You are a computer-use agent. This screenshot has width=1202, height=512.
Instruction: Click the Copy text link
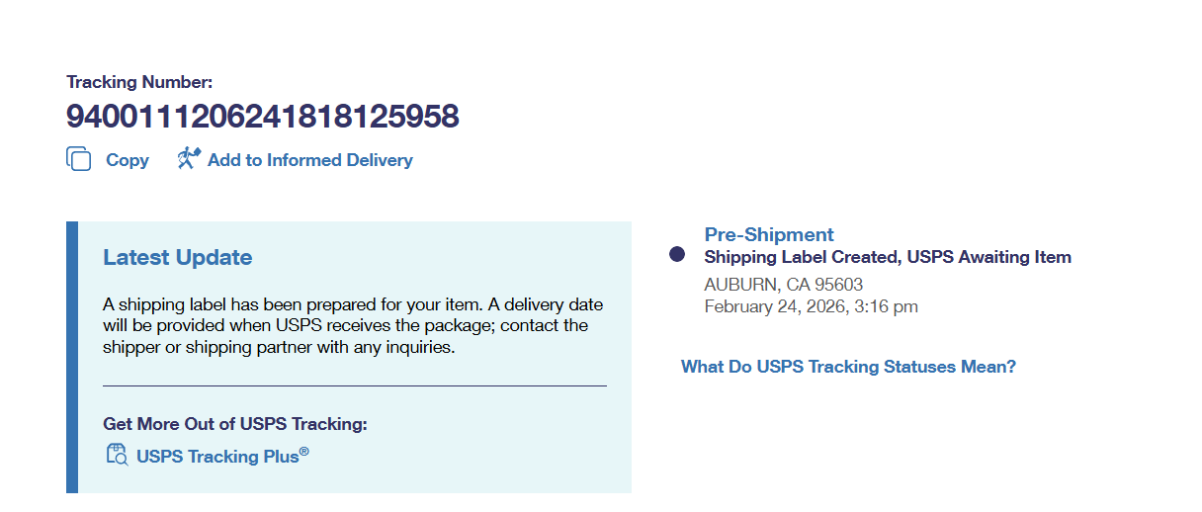click(127, 160)
